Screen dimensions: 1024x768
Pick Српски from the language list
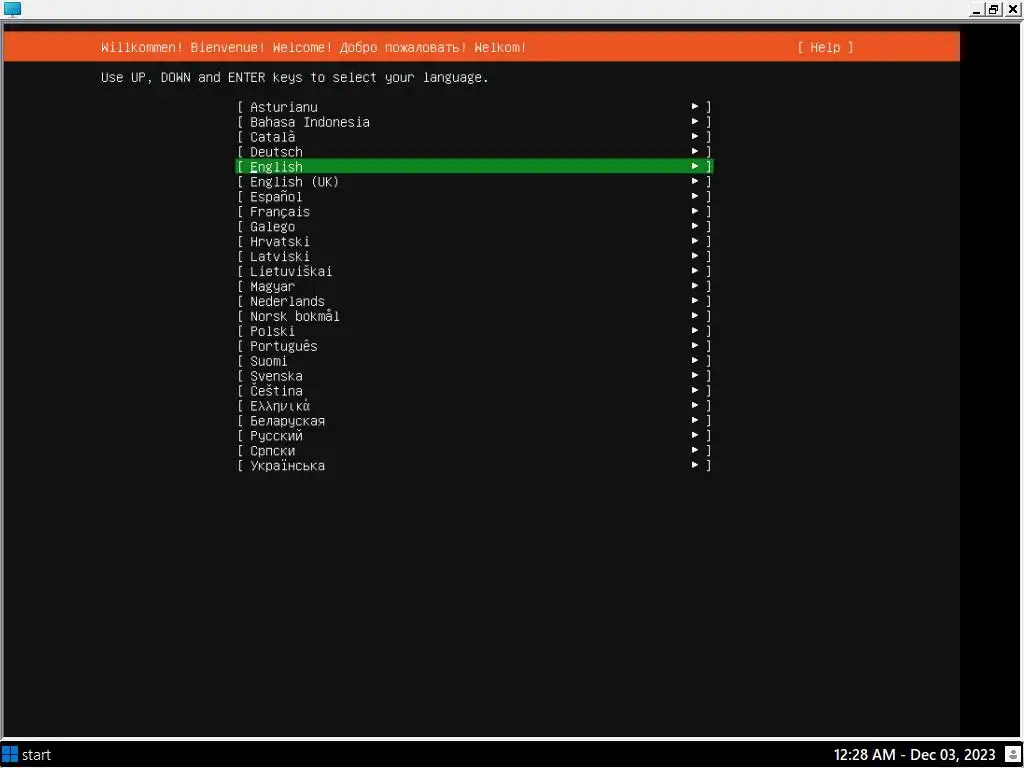pyautogui.click(x=474, y=451)
